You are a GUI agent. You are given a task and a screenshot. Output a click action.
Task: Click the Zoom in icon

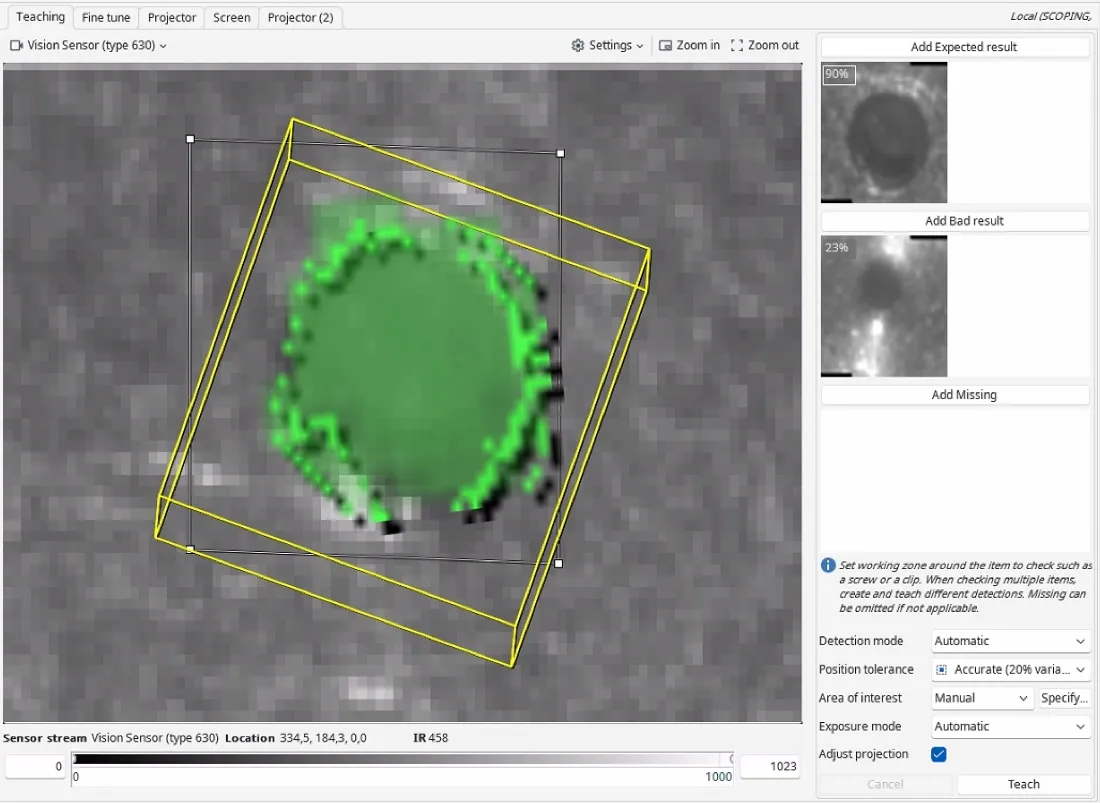coord(665,46)
